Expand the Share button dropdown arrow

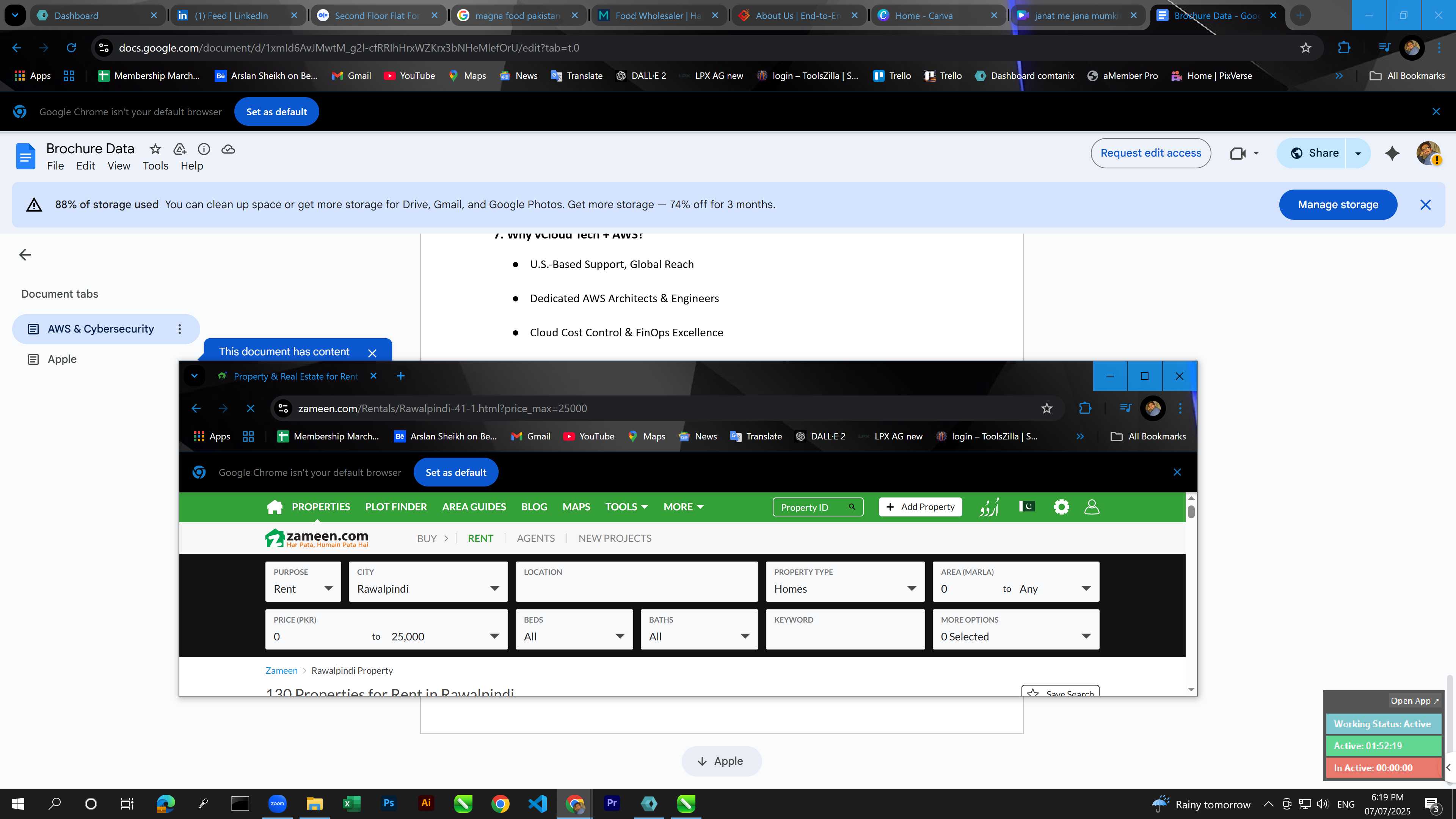point(1358,153)
